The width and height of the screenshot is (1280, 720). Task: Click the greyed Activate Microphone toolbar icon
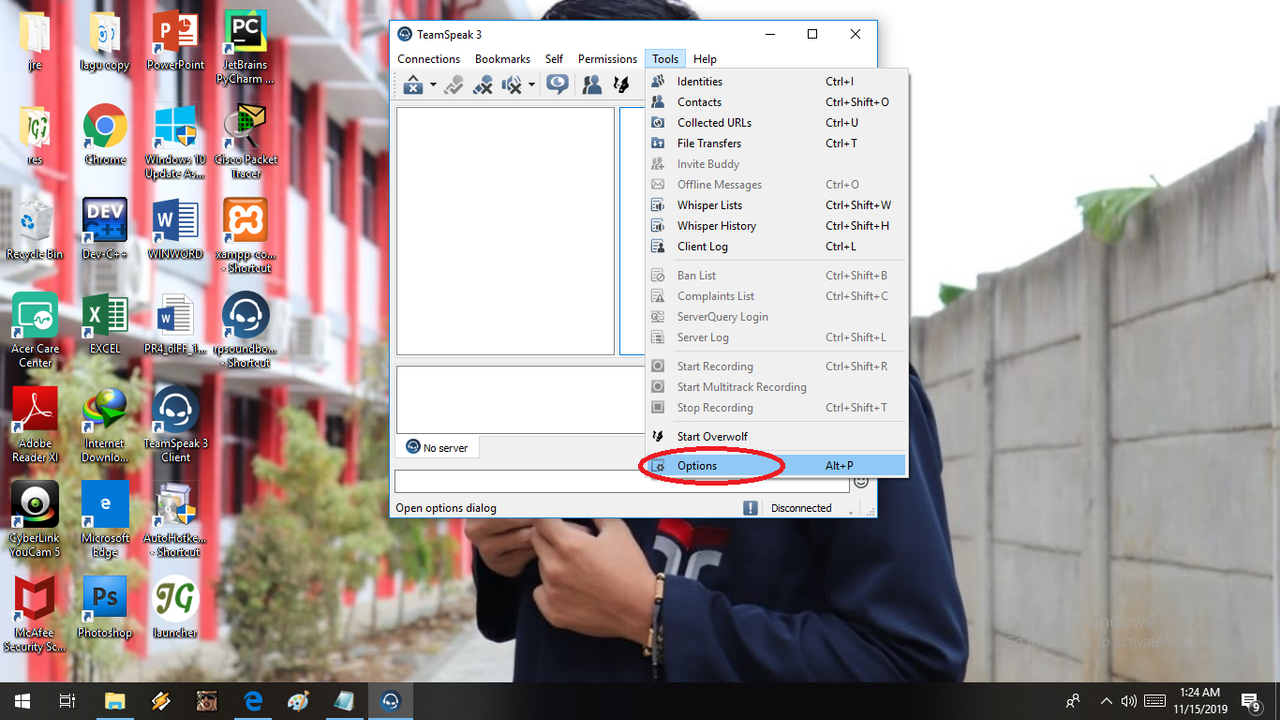tap(454, 86)
